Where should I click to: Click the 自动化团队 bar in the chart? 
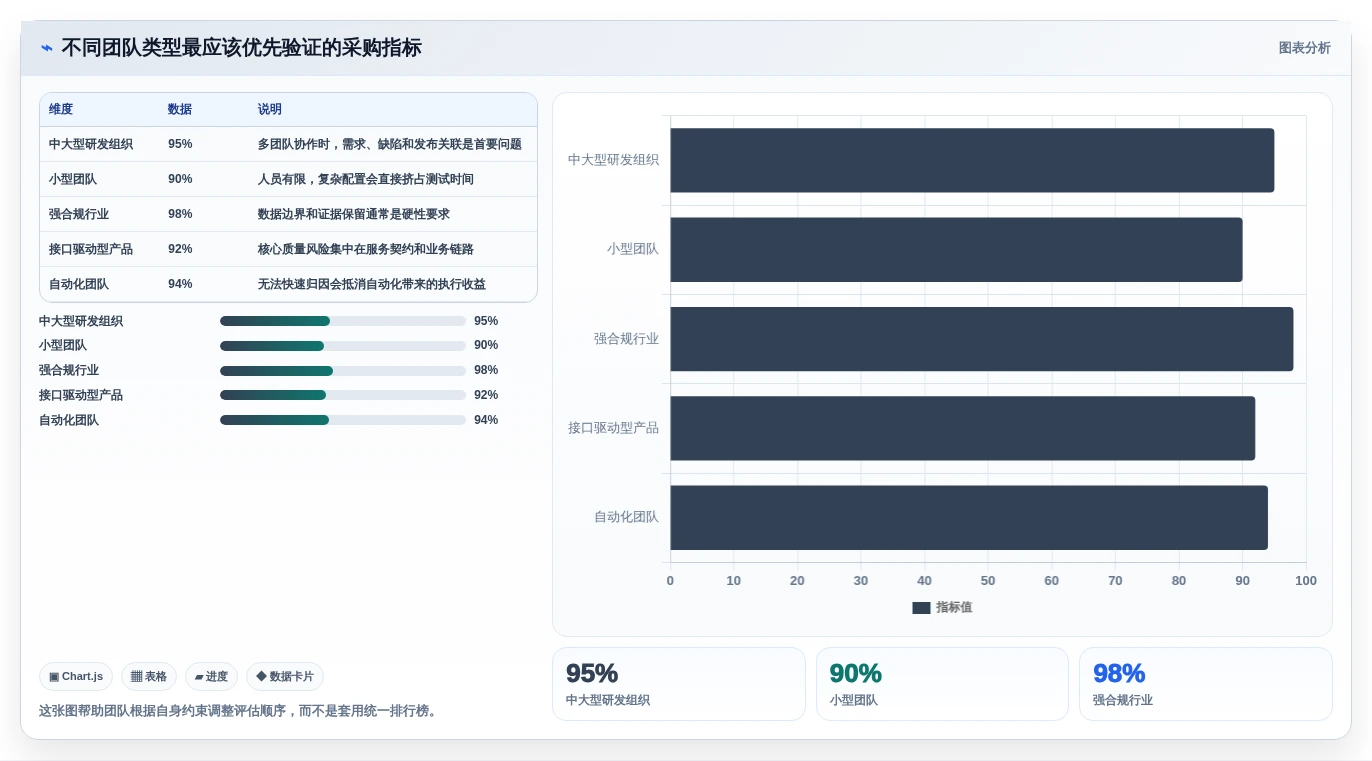tap(969, 518)
